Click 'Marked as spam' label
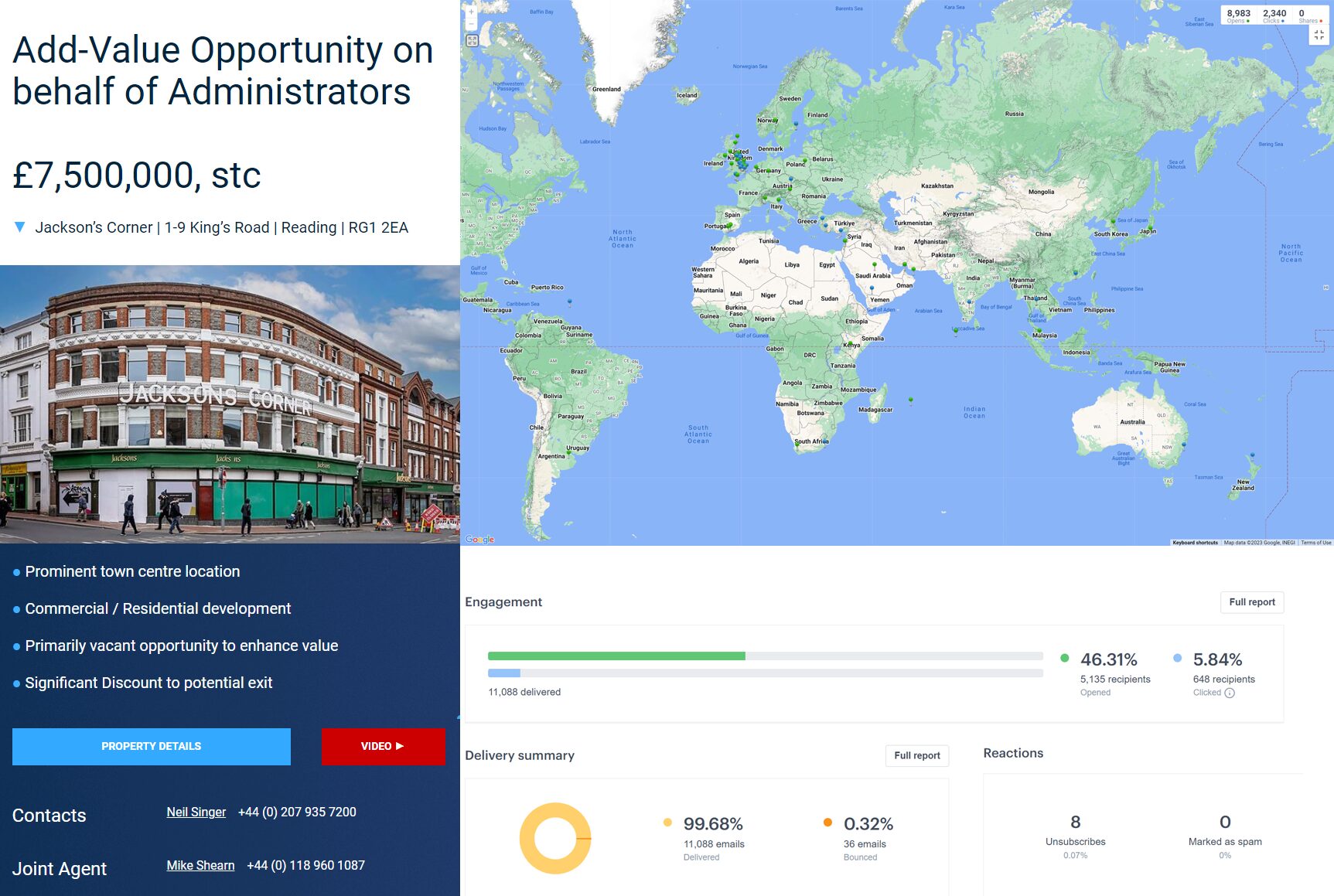 click(1225, 842)
